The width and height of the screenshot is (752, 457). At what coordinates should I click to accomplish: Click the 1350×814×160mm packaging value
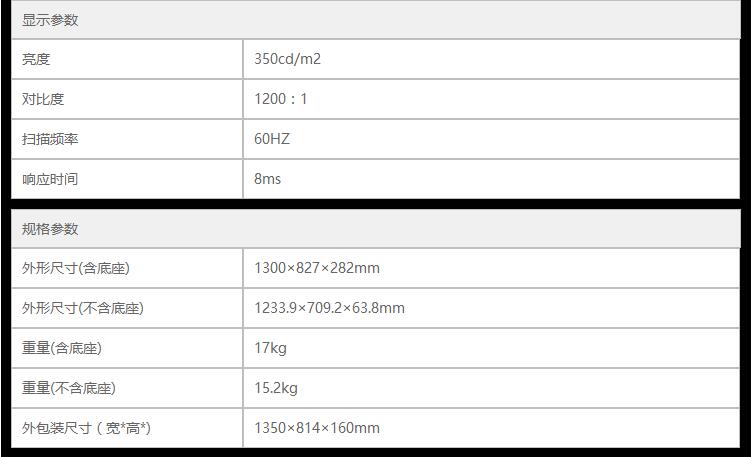[317, 428]
